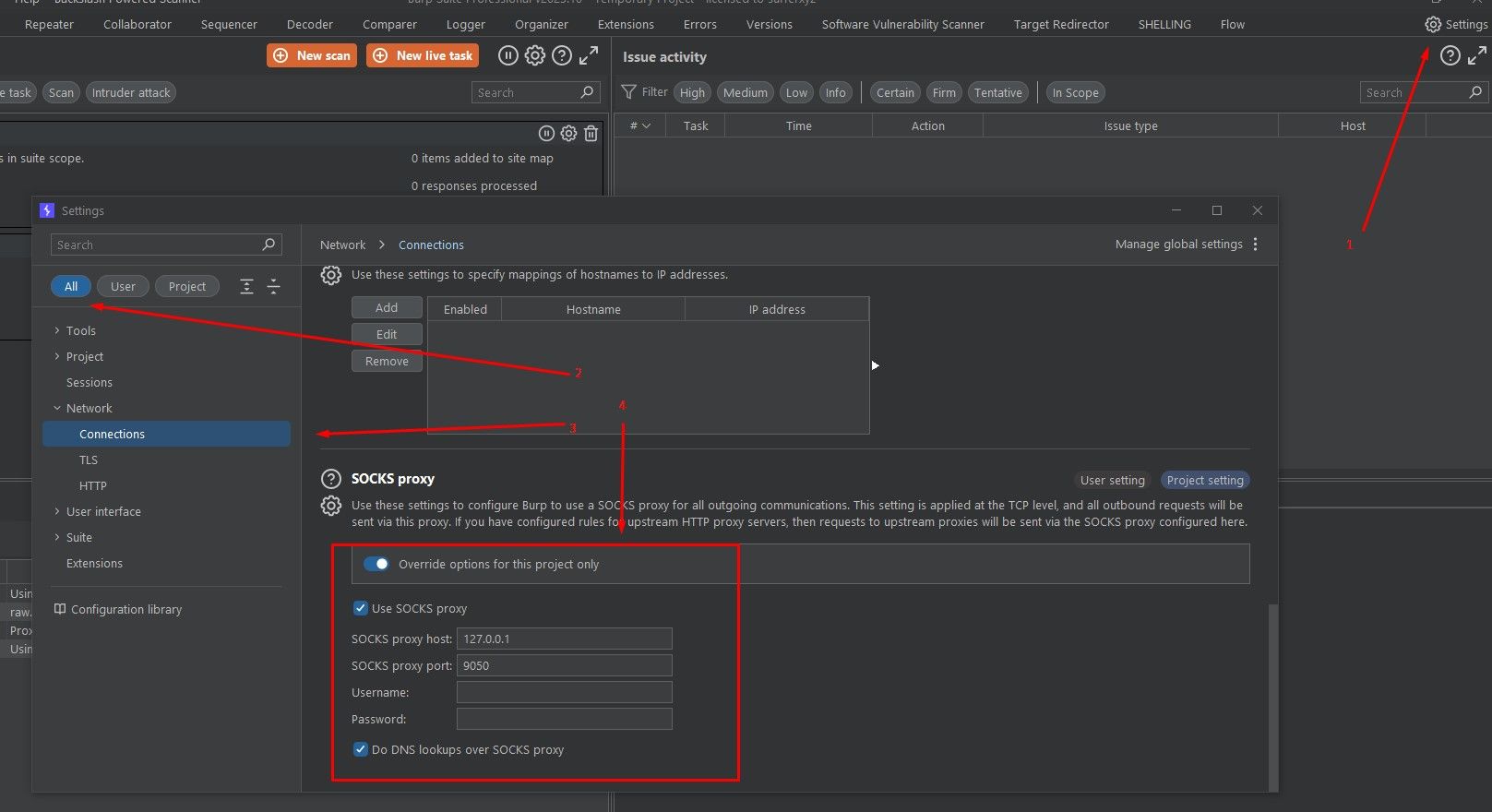
Task: Delete the task with the trash icon
Action: [591, 134]
